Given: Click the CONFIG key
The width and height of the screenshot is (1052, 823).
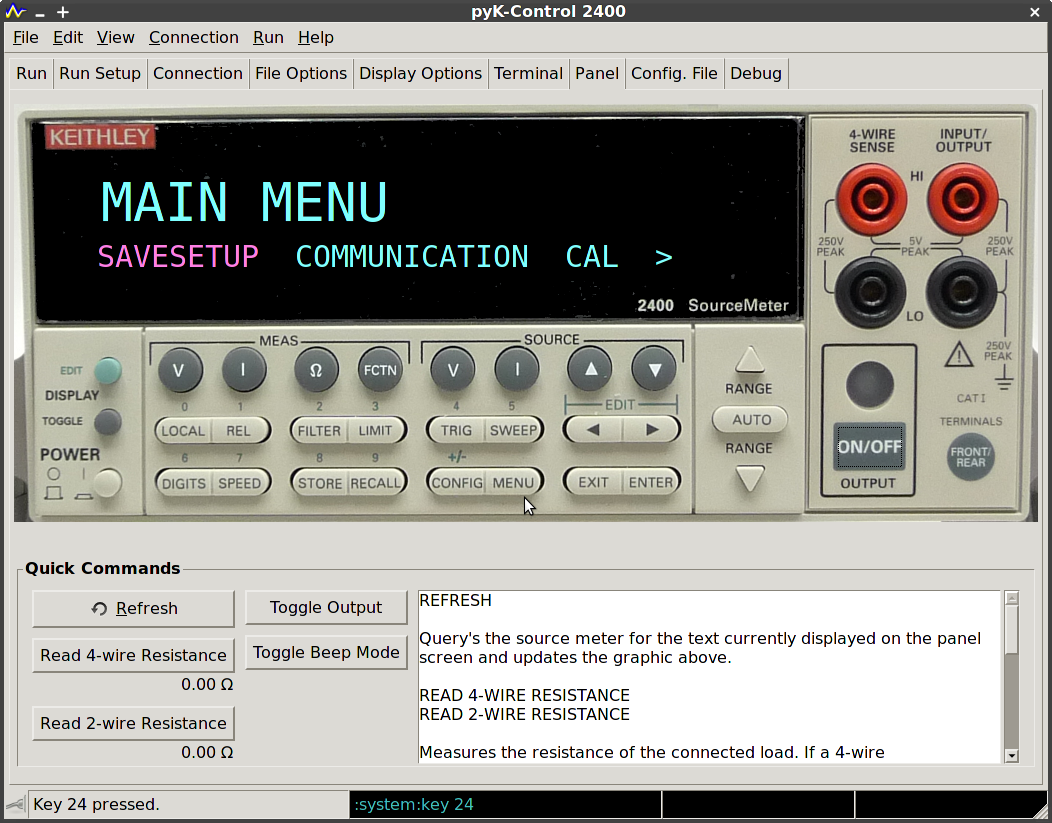Looking at the screenshot, I should tap(456, 482).
